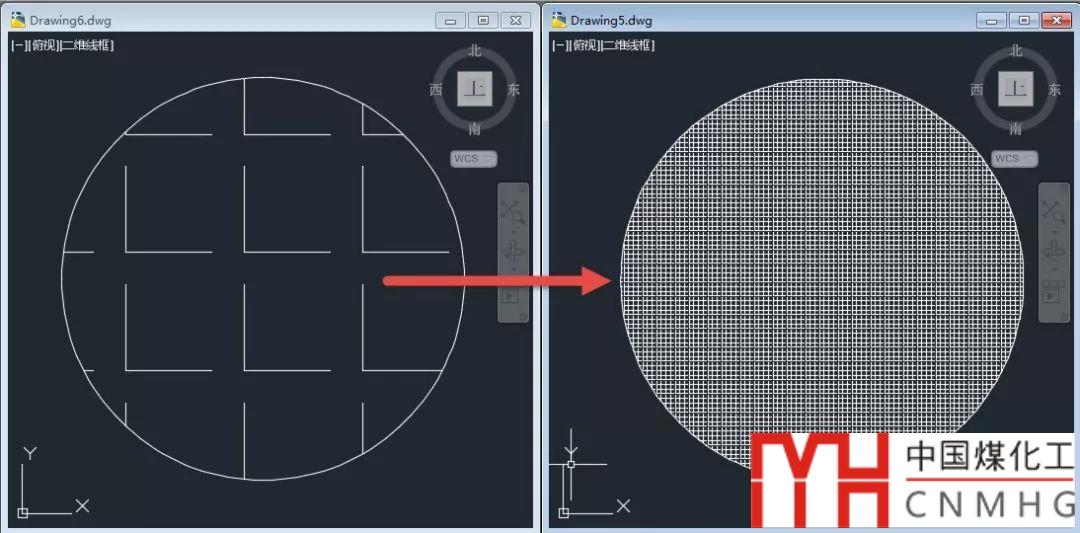Select north (北) on Drawing5 ViewCube compass

[x=1015, y=51]
